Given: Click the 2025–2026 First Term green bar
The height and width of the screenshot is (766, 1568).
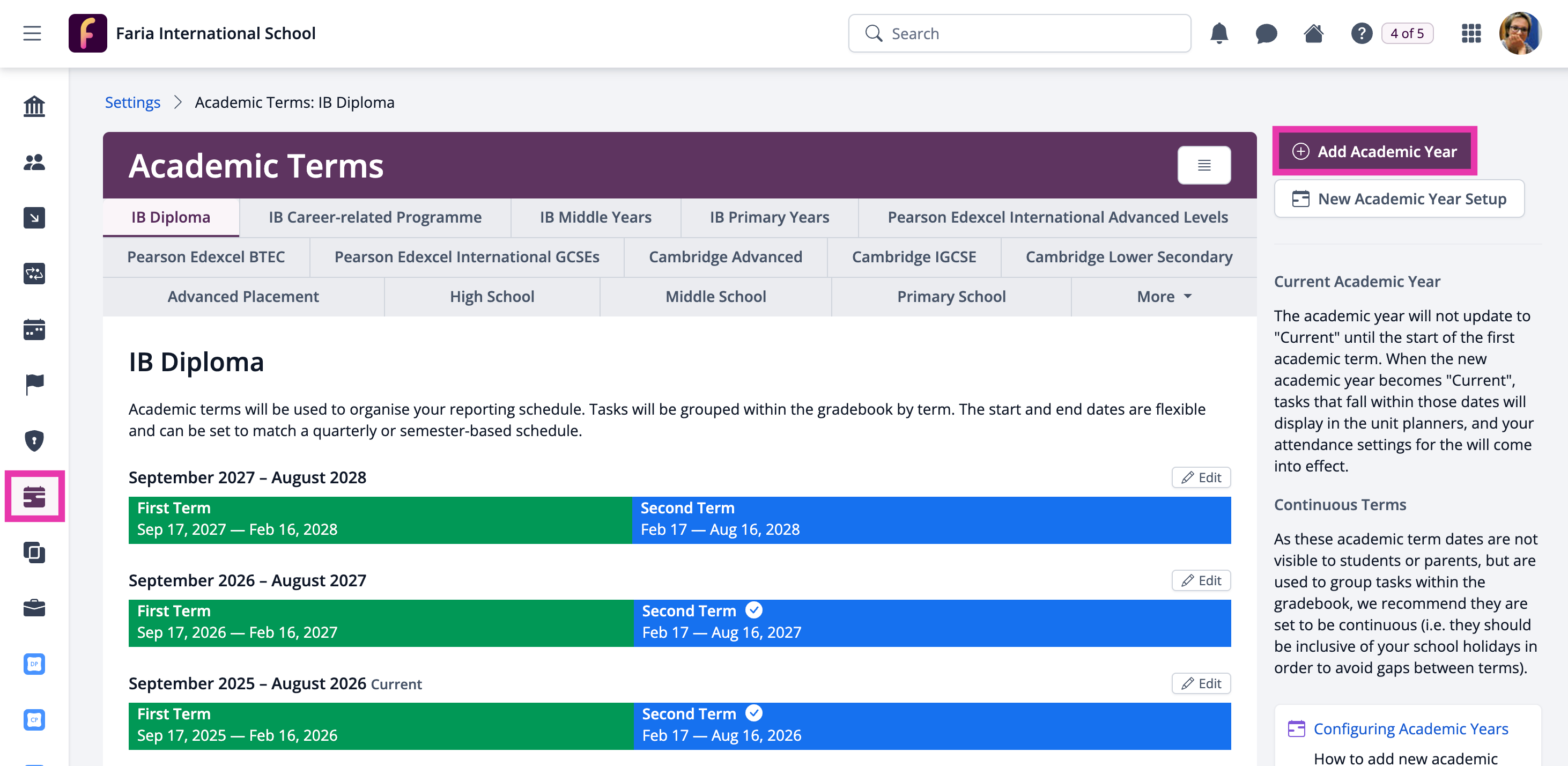Looking at the screenshot, I should tap(381, 726).
